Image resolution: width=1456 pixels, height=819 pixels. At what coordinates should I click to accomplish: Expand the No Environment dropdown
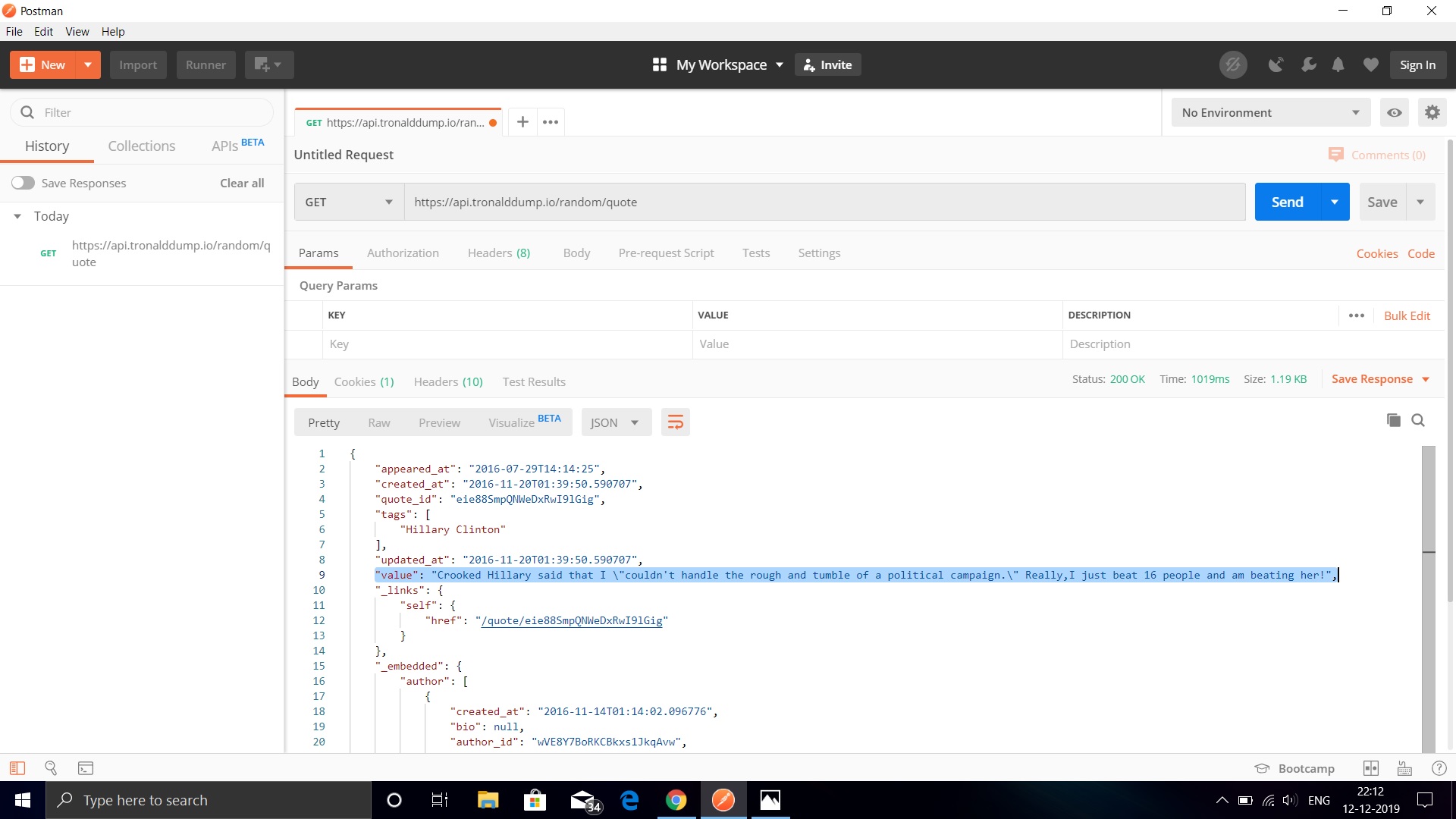coord(1270,112)
